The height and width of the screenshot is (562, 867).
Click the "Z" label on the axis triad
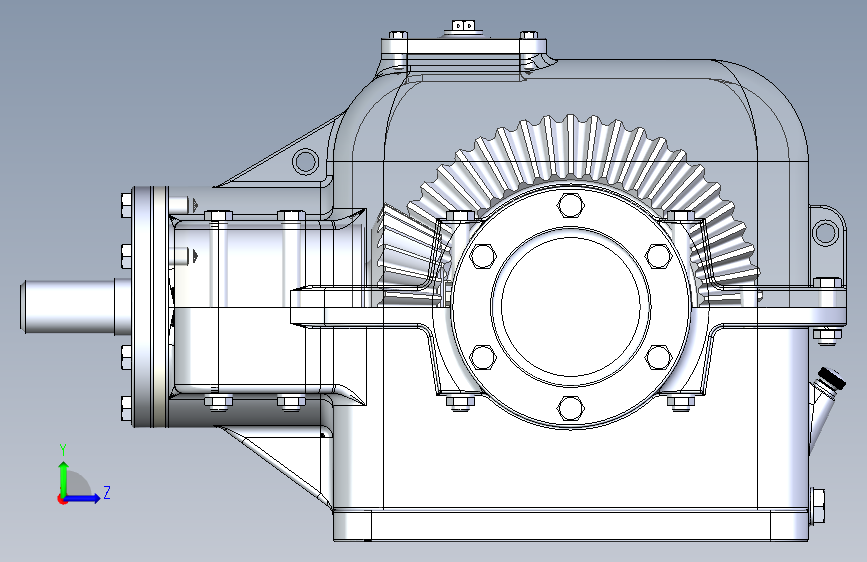107,492
